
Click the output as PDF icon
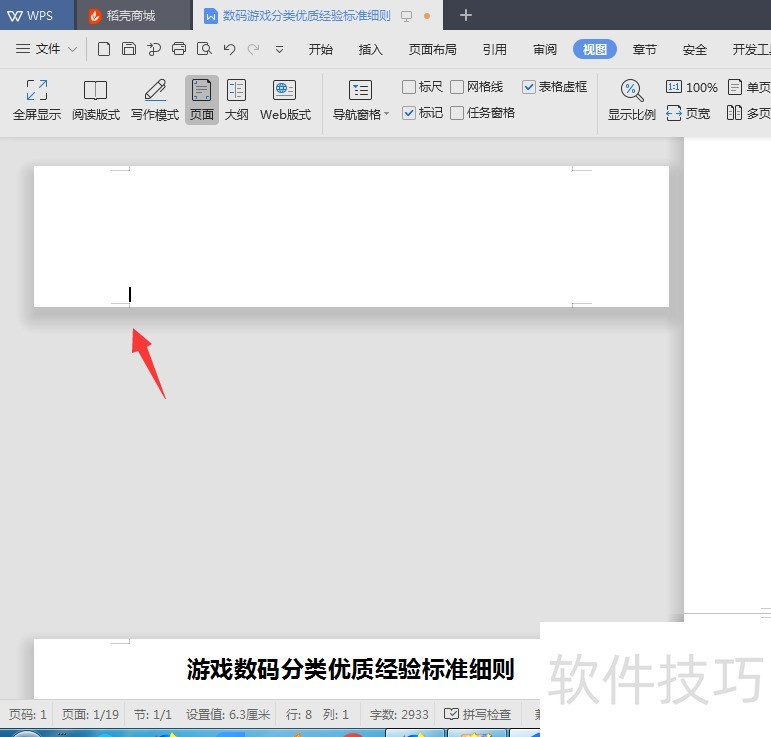(154, 49)
